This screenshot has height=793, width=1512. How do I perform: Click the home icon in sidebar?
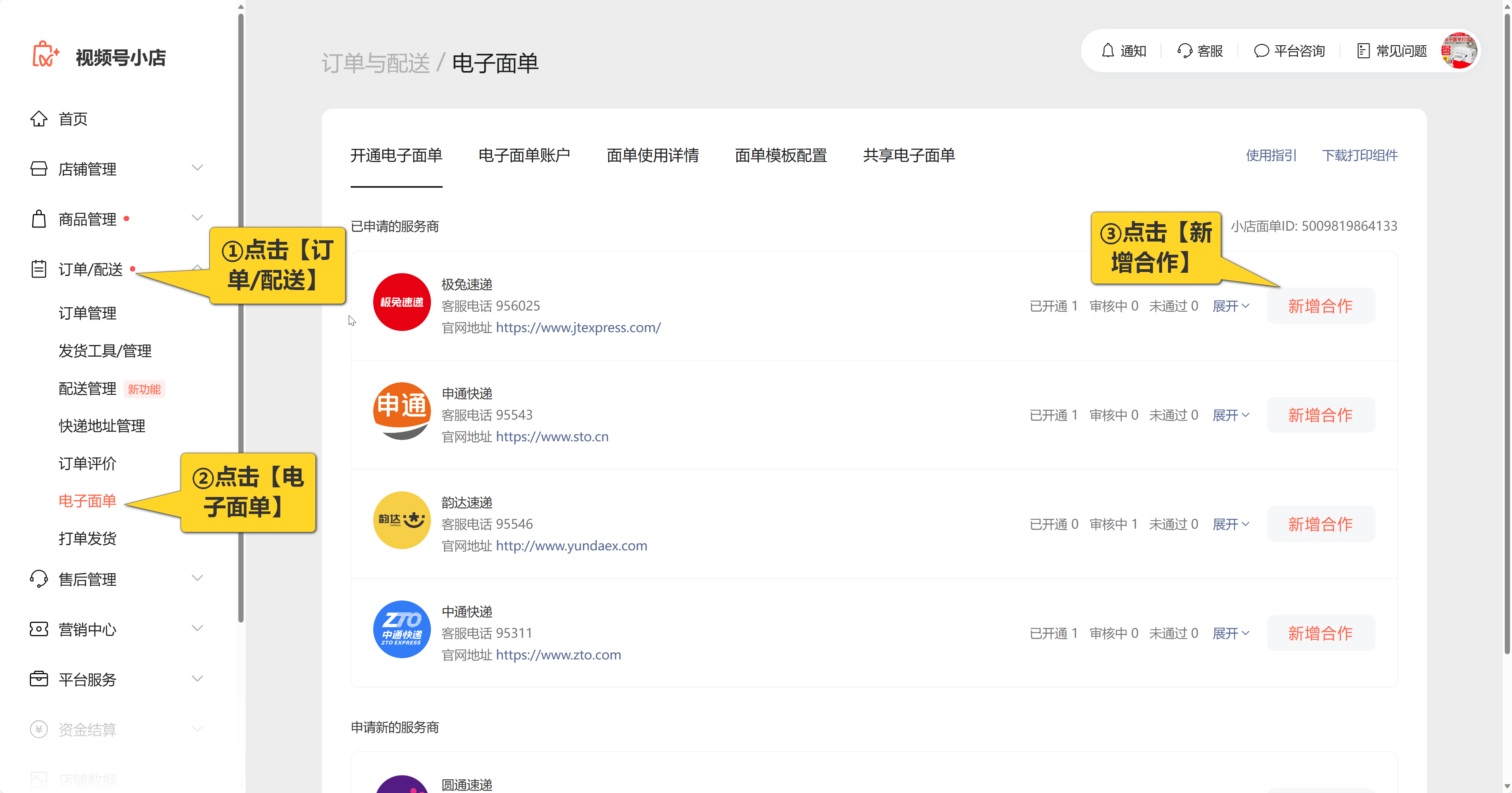coord(39,119)
